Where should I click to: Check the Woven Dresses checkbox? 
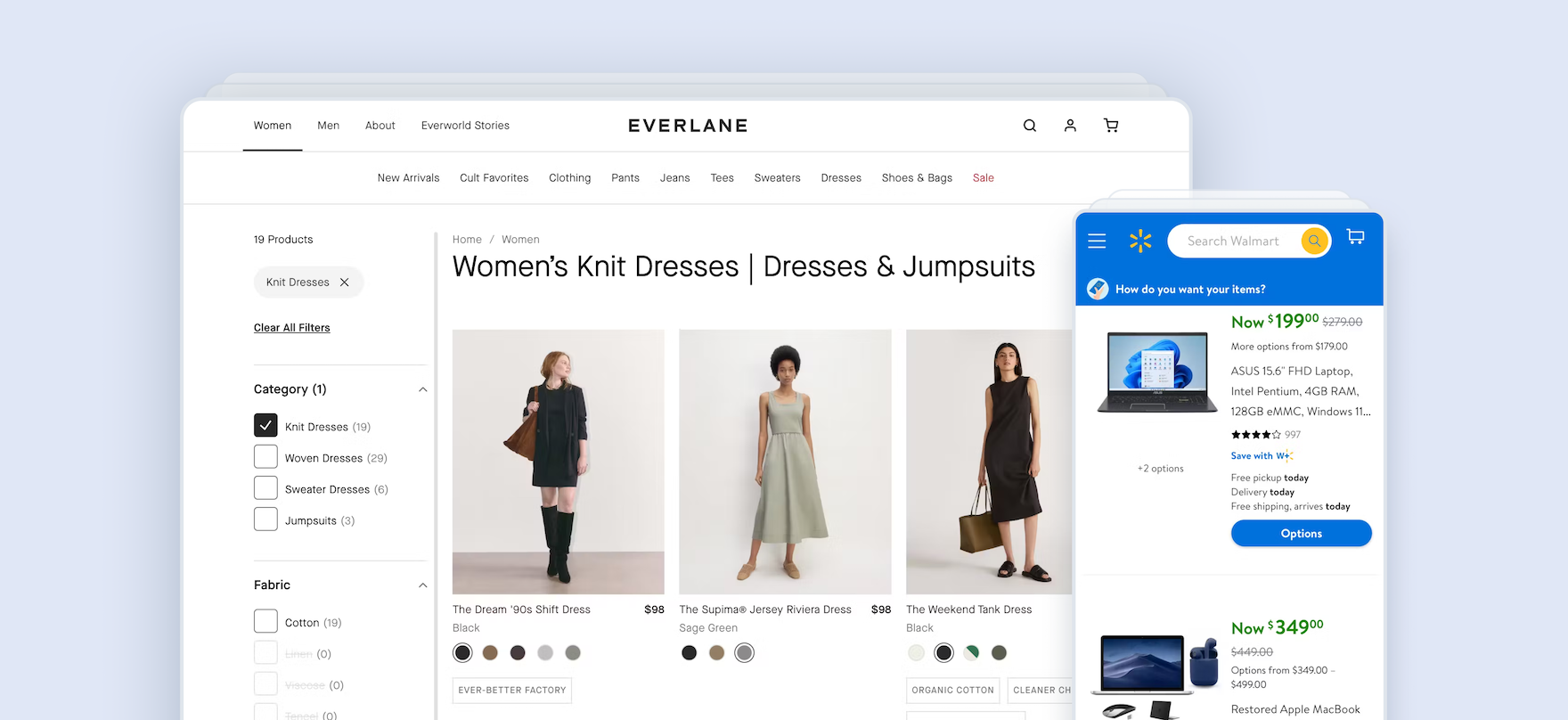[265, 457]
